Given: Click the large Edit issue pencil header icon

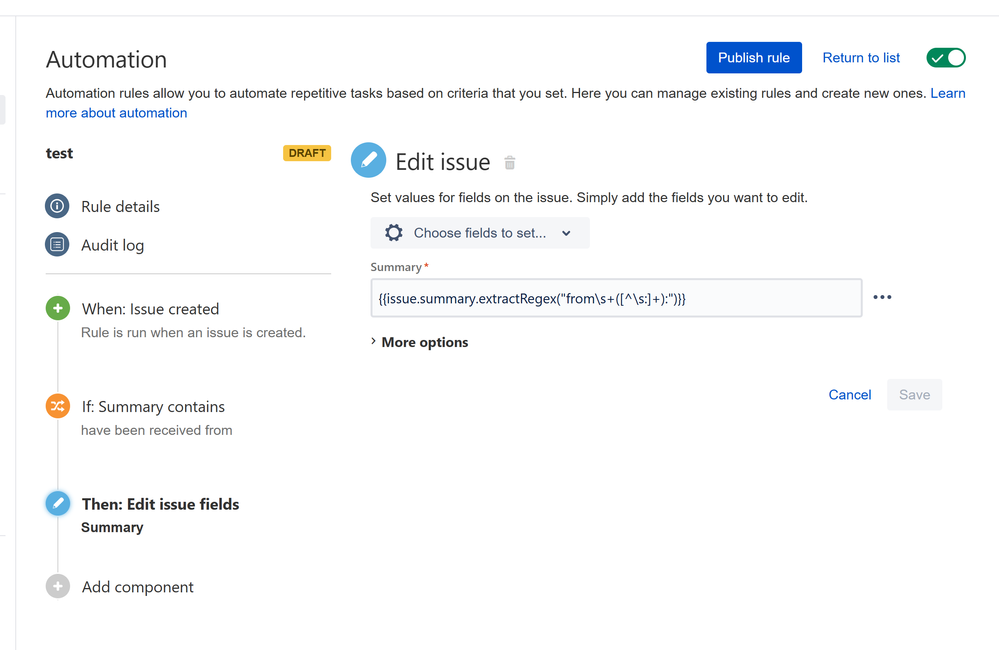Looking at the screenshot, I should (x=368, y=160).
